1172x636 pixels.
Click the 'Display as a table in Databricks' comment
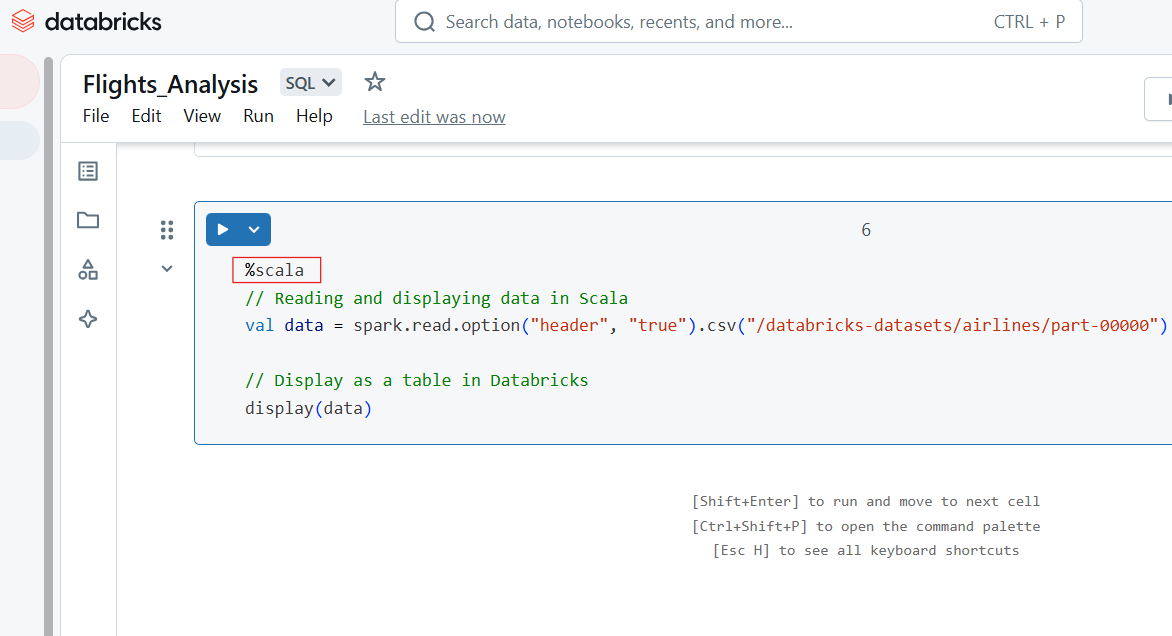(x=416, y=380)
